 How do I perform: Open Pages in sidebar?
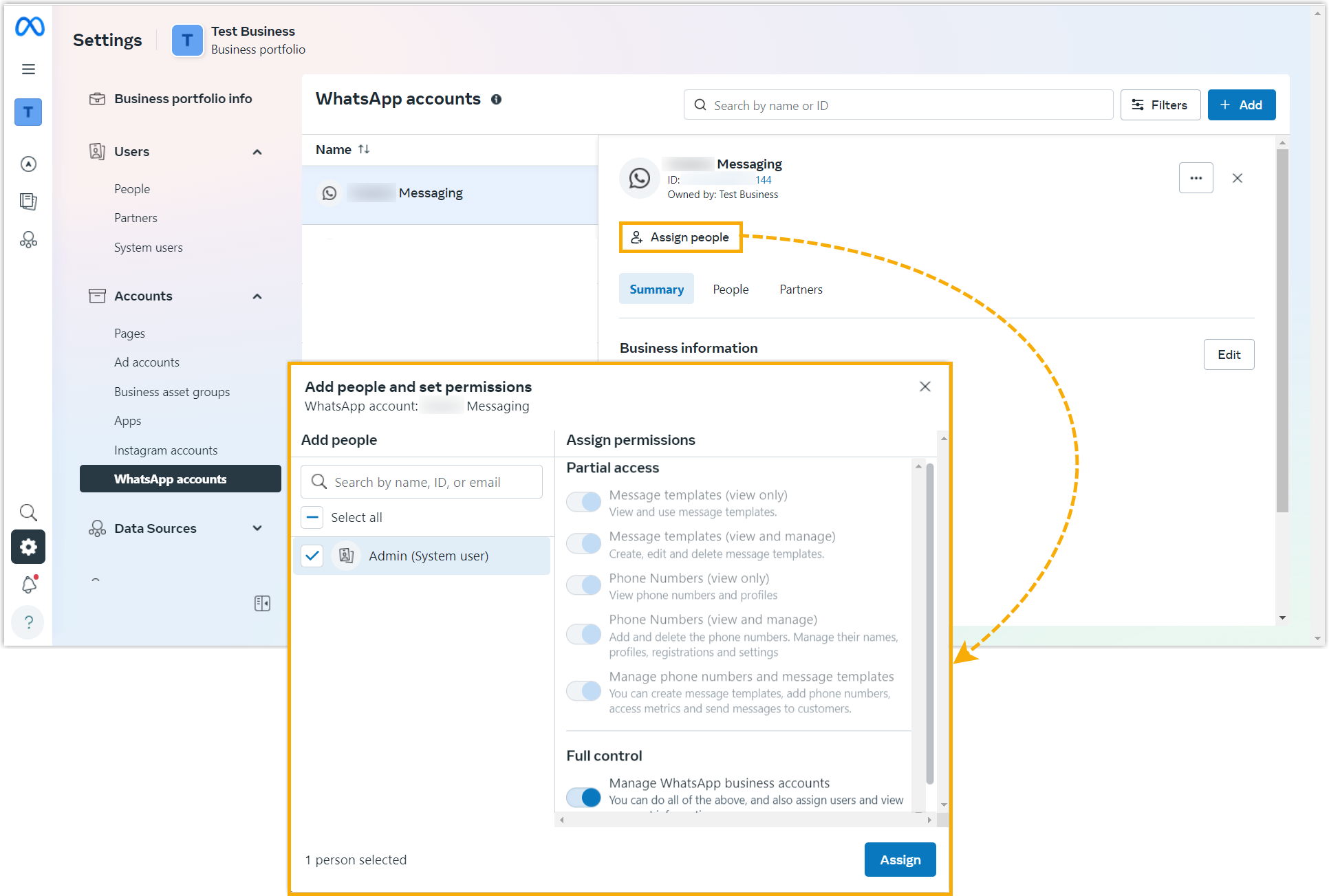tap(129, 334)
